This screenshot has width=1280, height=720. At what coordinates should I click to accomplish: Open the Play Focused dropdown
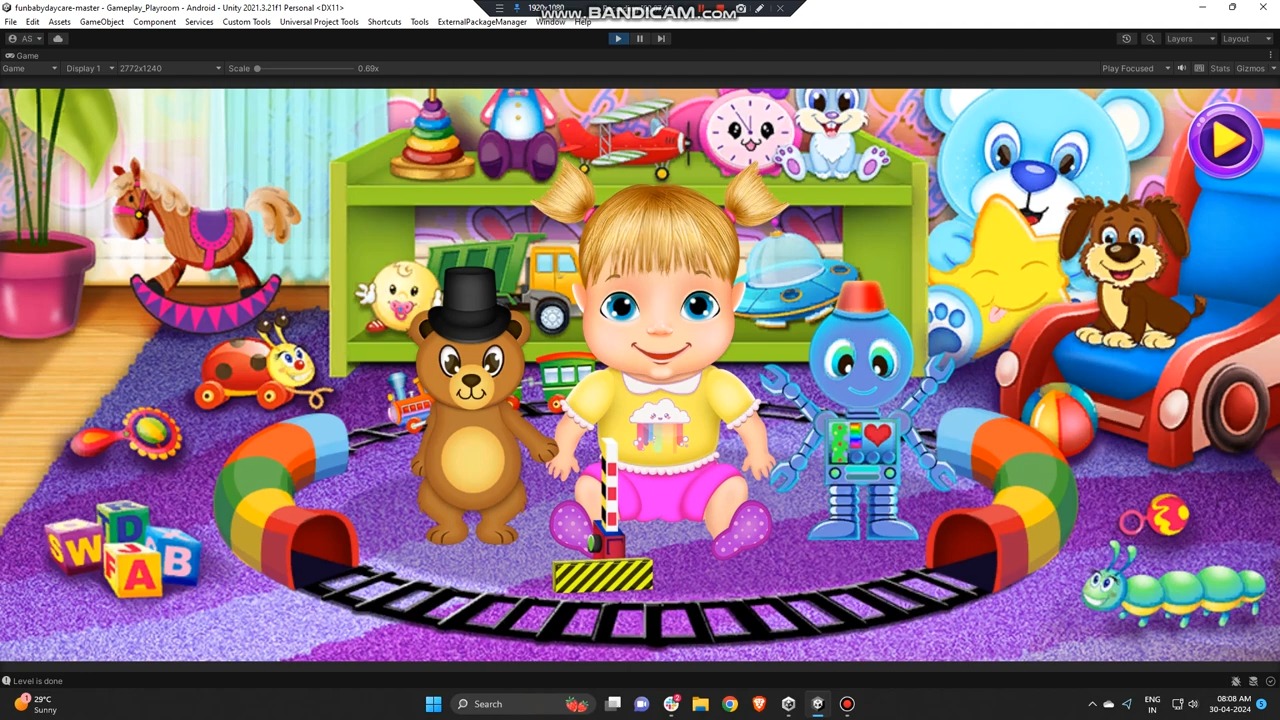tap(1135, 68)
